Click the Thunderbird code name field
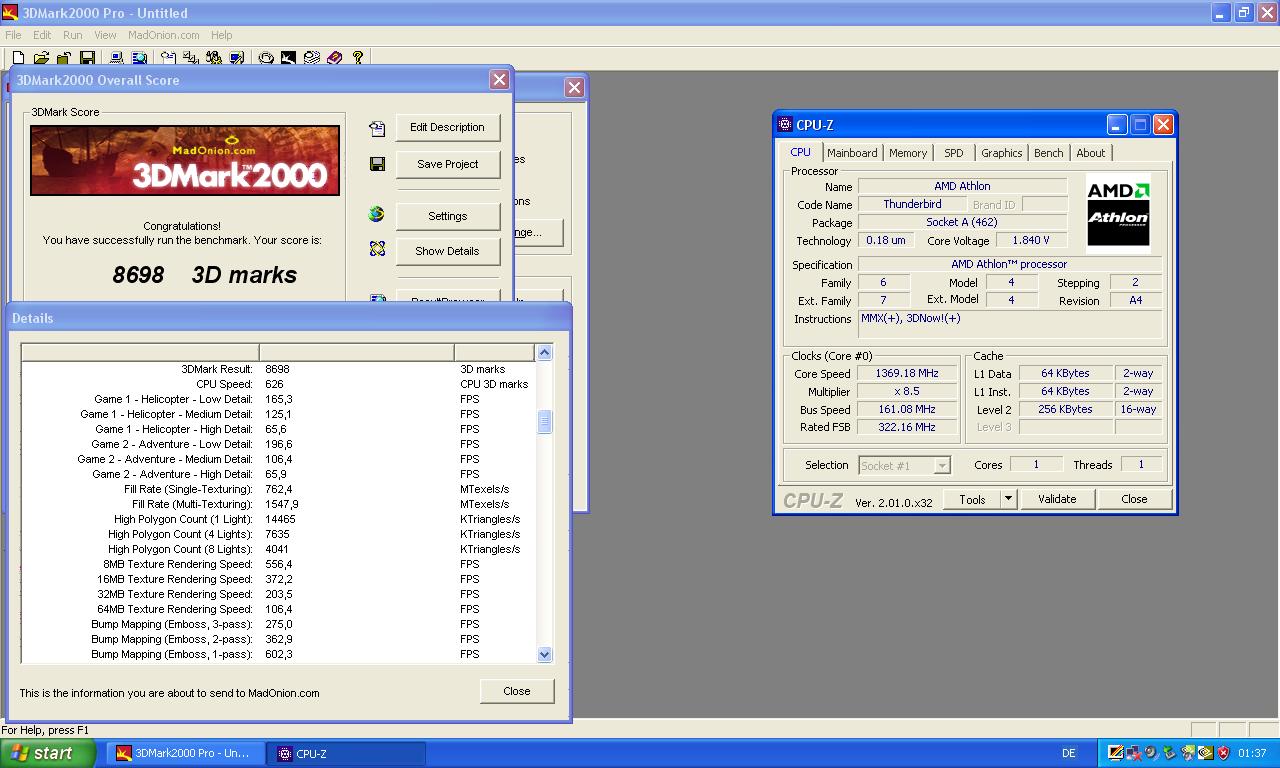This screenshot has height=768, width=1280. pos(912,204)
